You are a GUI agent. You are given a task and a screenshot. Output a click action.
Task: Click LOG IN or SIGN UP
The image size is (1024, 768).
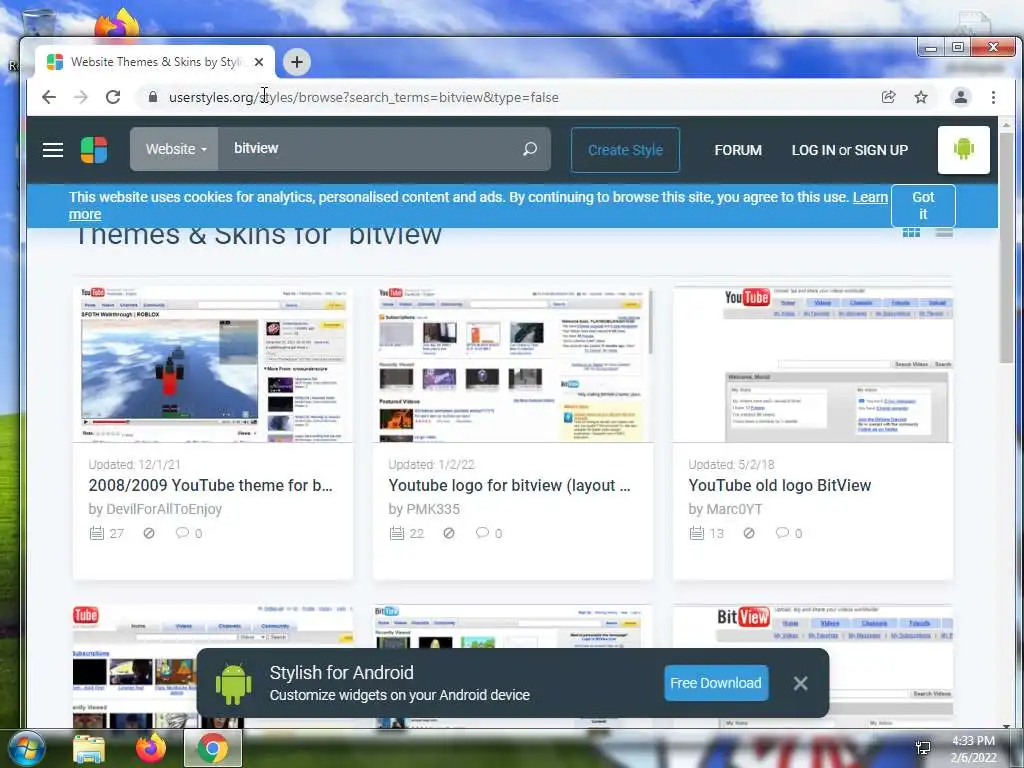pos(850,150)
